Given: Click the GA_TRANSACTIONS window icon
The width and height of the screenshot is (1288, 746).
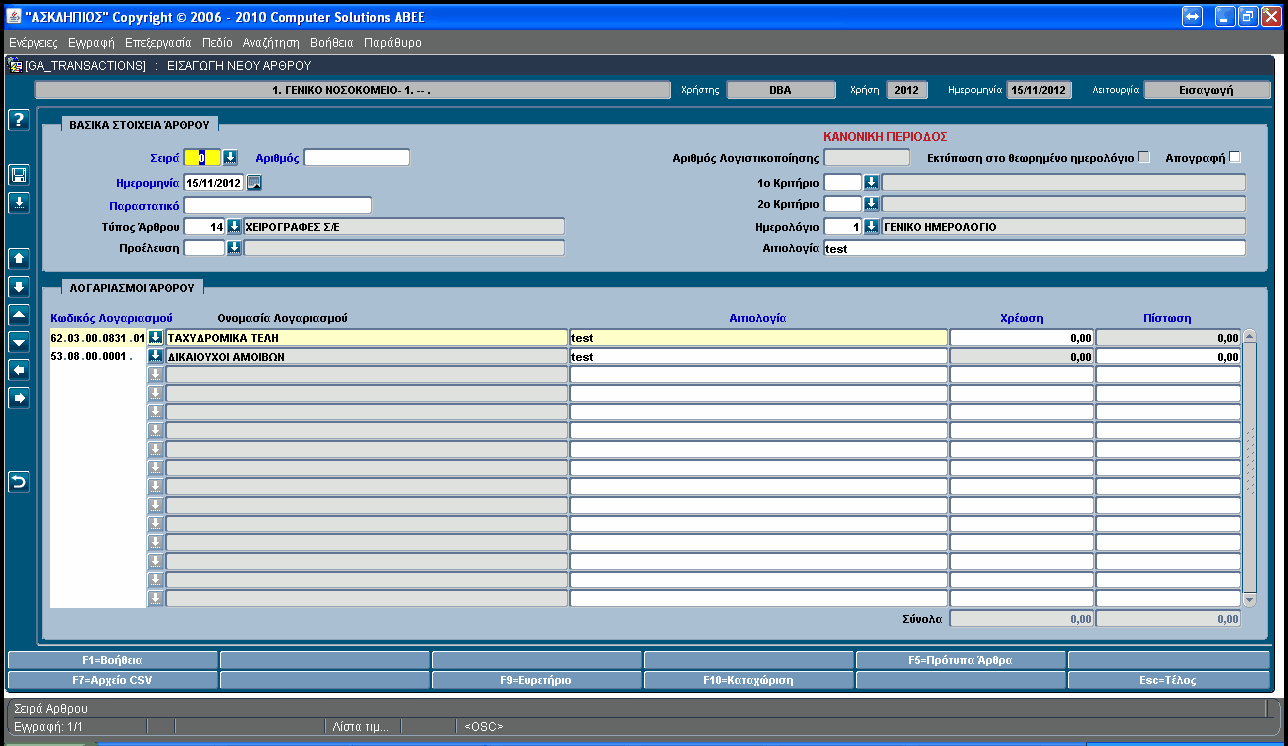Looking at the screenshot, I should [16, 66].
